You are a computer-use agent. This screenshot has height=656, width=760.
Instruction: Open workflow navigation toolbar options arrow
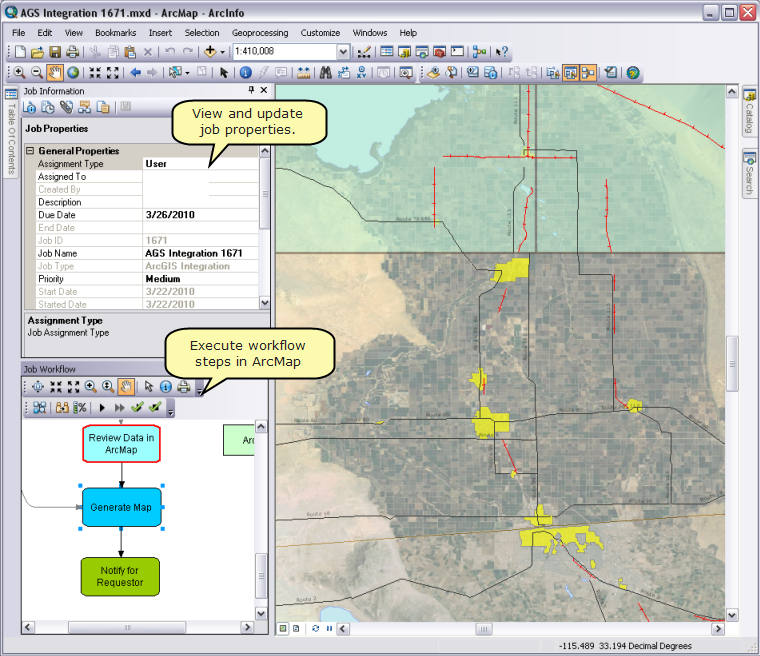tap(199, 389)
